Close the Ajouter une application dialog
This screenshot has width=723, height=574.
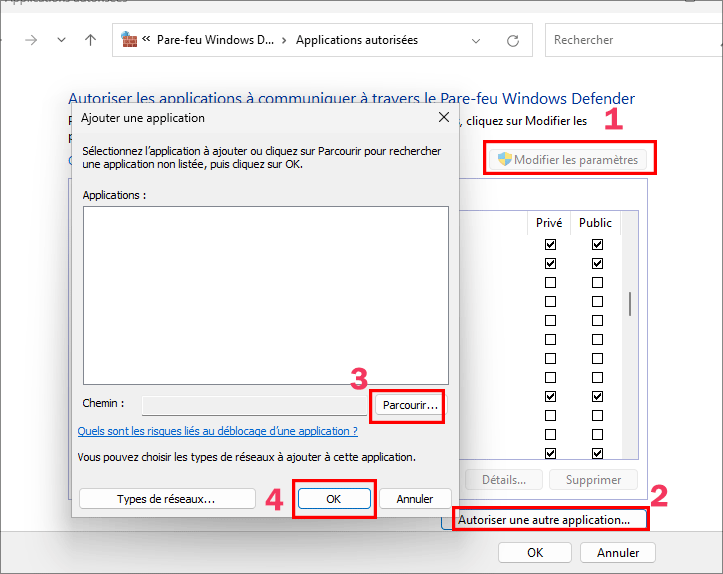coord(444,118)
